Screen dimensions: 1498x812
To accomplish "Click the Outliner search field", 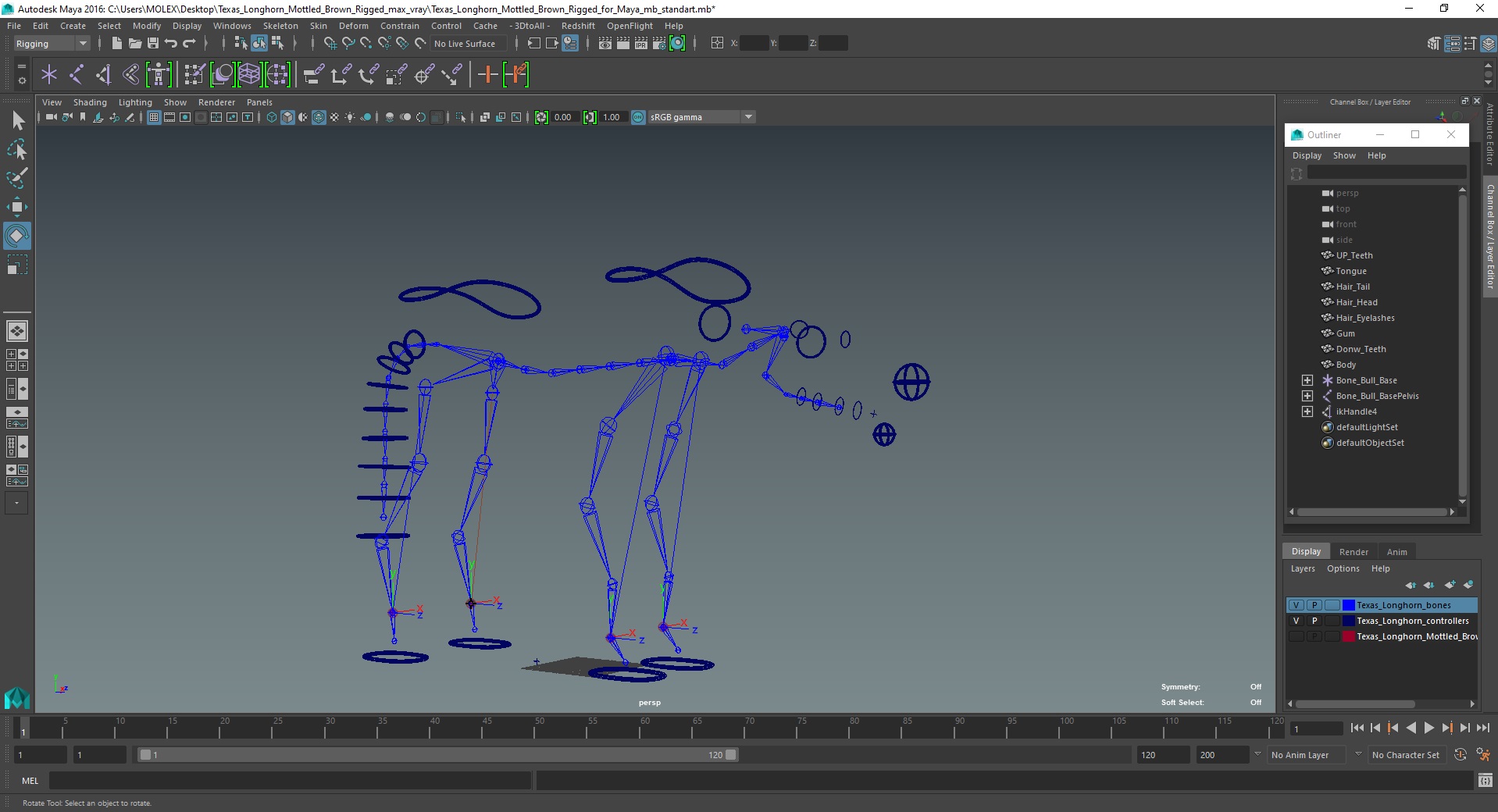I will 1387,173.
